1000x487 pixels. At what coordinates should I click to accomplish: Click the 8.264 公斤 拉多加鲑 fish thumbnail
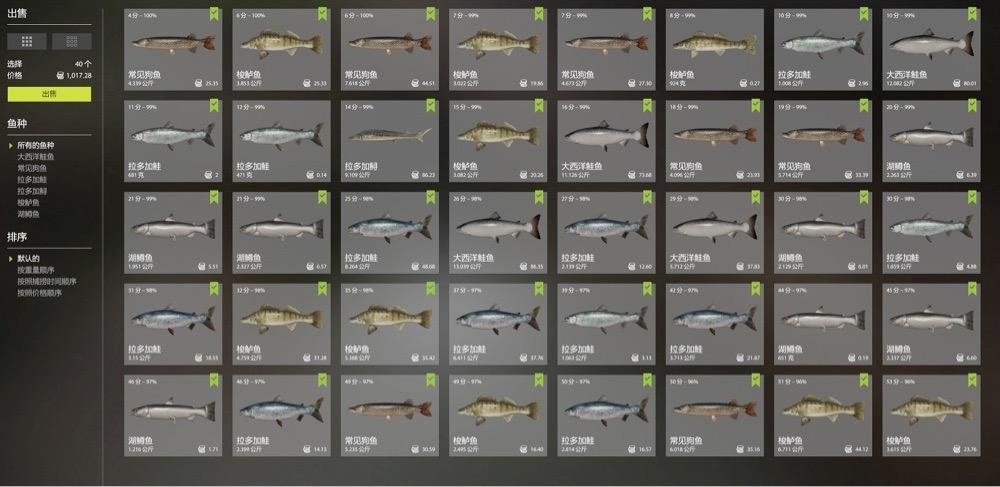tap(390, 233)
